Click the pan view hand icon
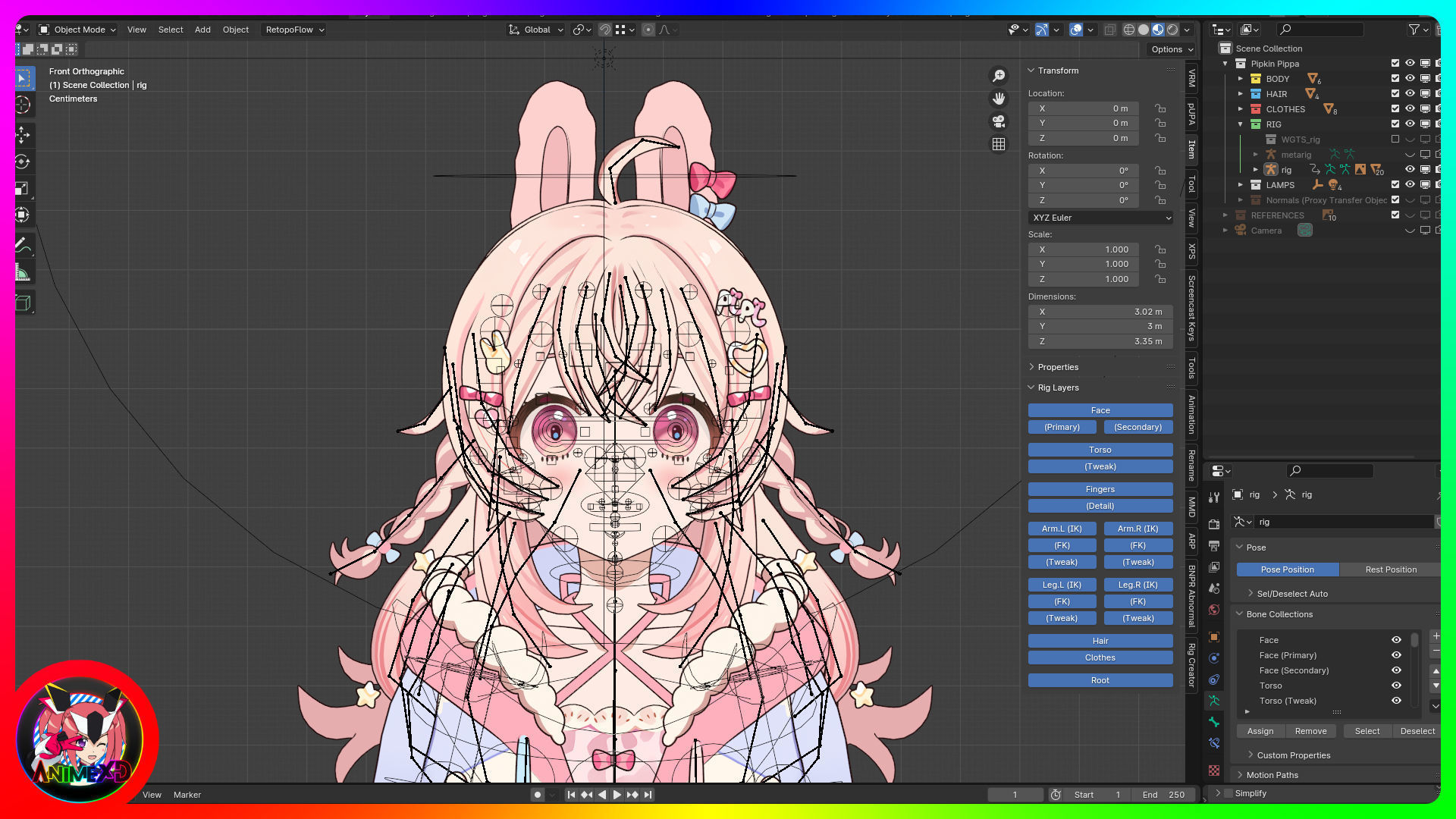 coord(999,99)
